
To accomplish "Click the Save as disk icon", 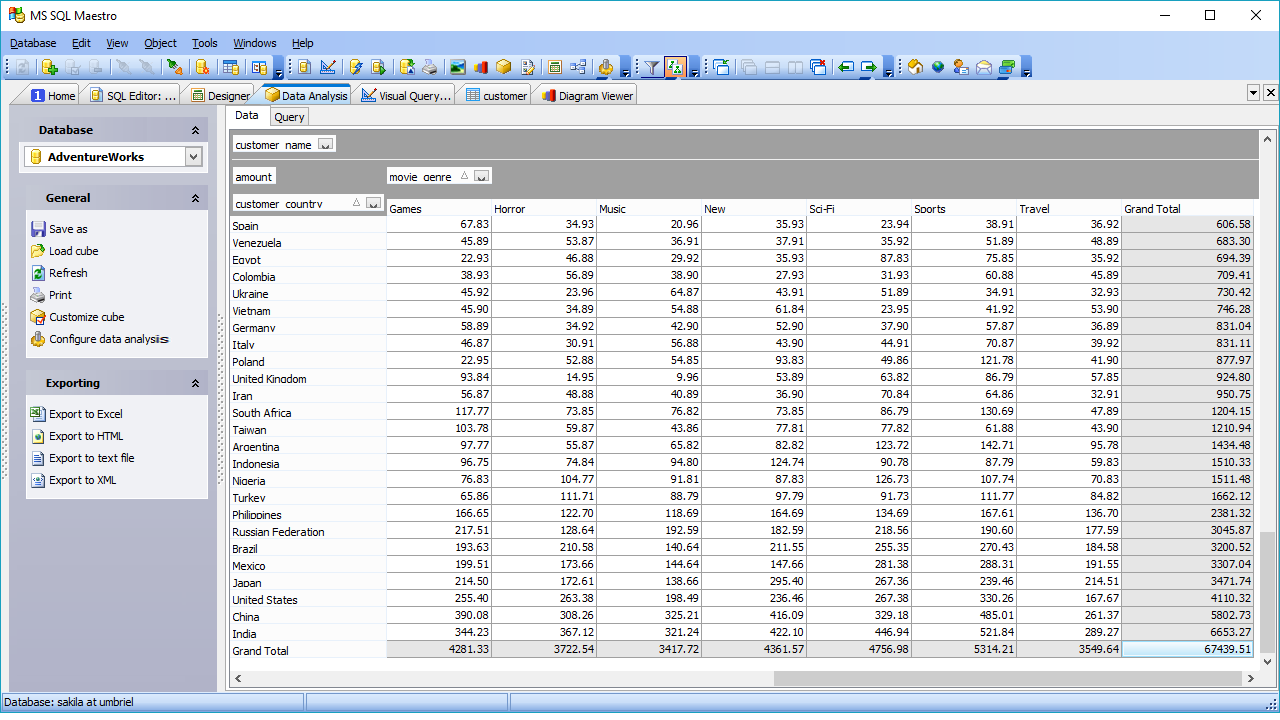I will [38, 229].
